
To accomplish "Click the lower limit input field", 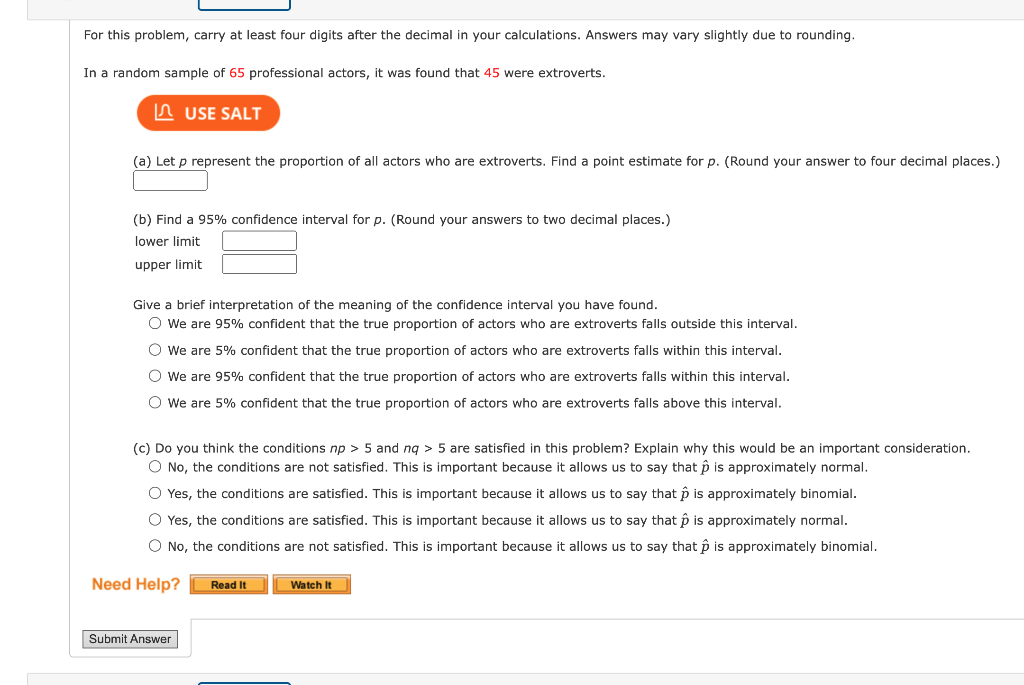I will (x=259, y=240).
